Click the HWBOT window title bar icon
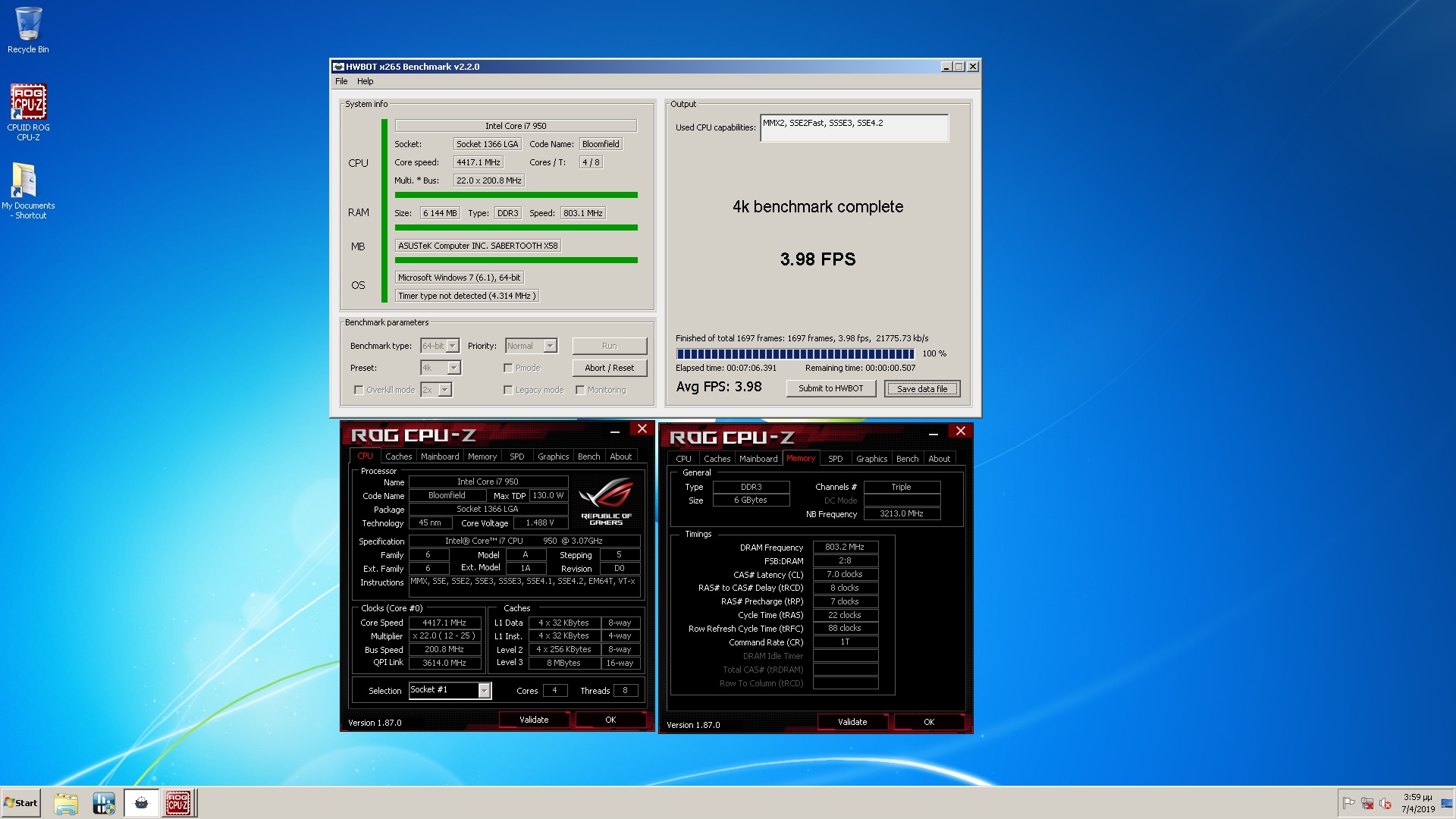Image resolution: width=1456 pixels, height=819 pixels. 339,67
